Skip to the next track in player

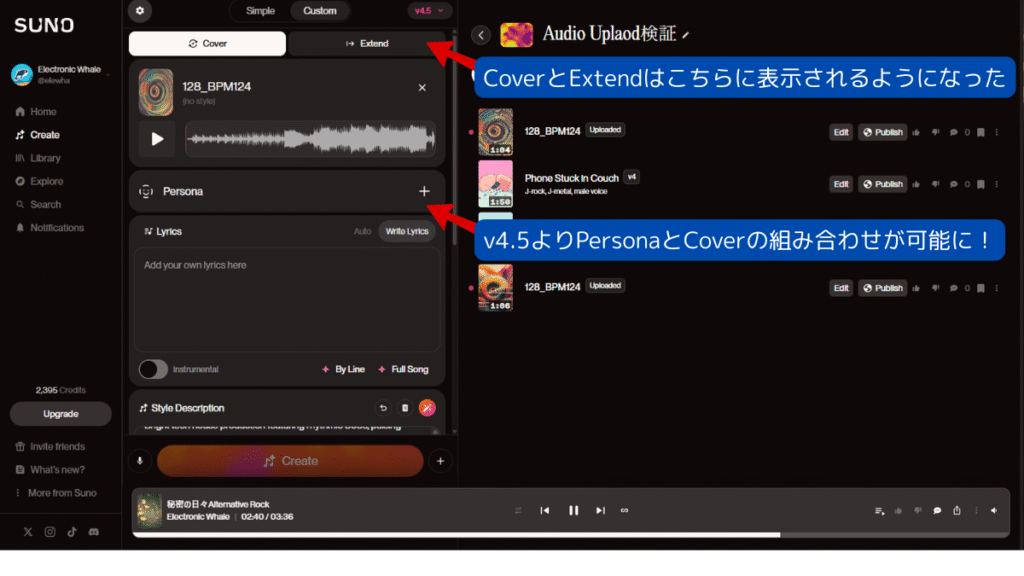point(600,511)
